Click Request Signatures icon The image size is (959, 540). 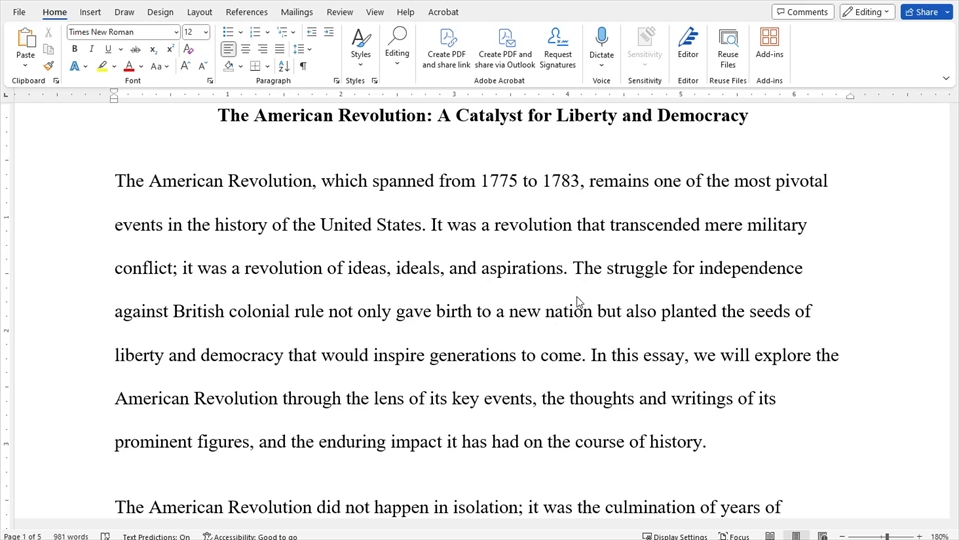[557, 38]
